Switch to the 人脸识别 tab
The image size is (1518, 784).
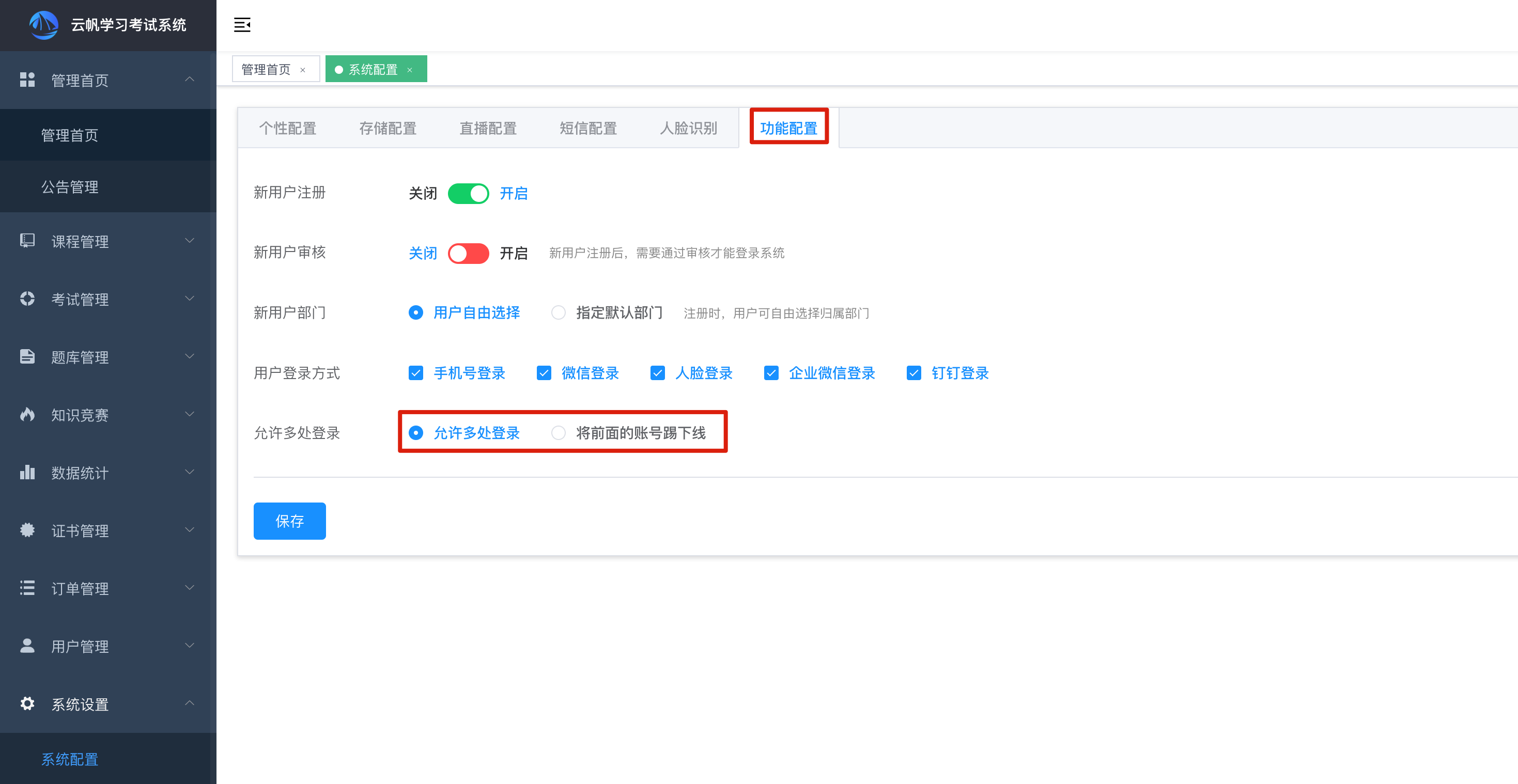click(x=689, y=128)
